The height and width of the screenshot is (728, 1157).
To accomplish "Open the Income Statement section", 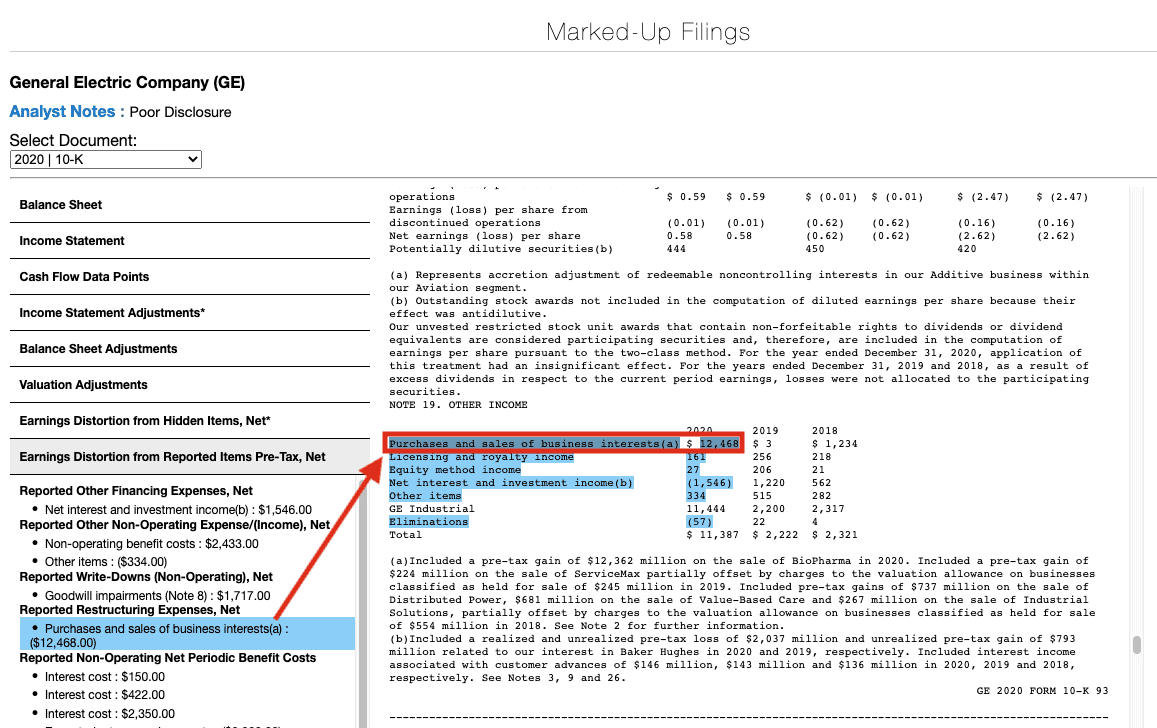I will (190, 241).
